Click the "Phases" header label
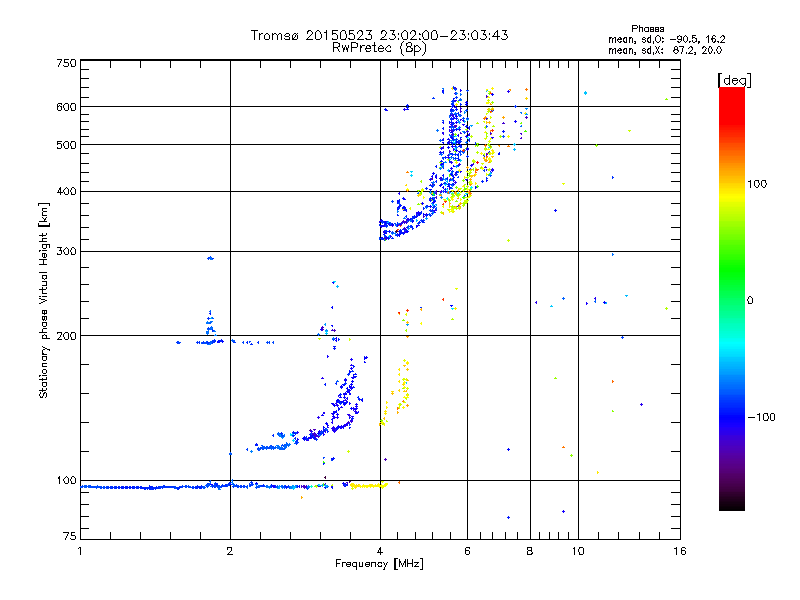Image resolution: width=800 pixels, height=600 pixels. [x=647, y=29]
